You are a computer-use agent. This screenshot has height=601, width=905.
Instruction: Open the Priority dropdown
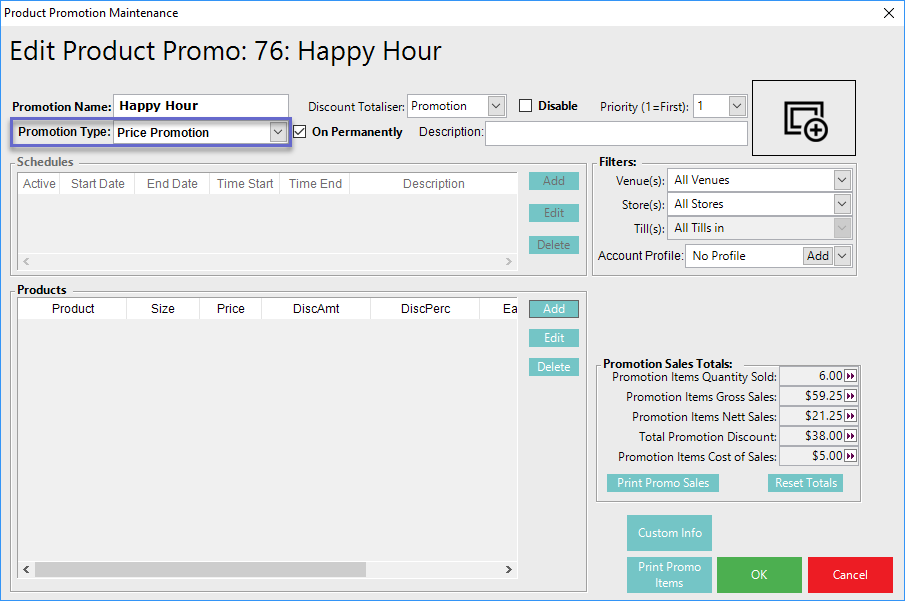pyautogui.click(x=737, y=106)
